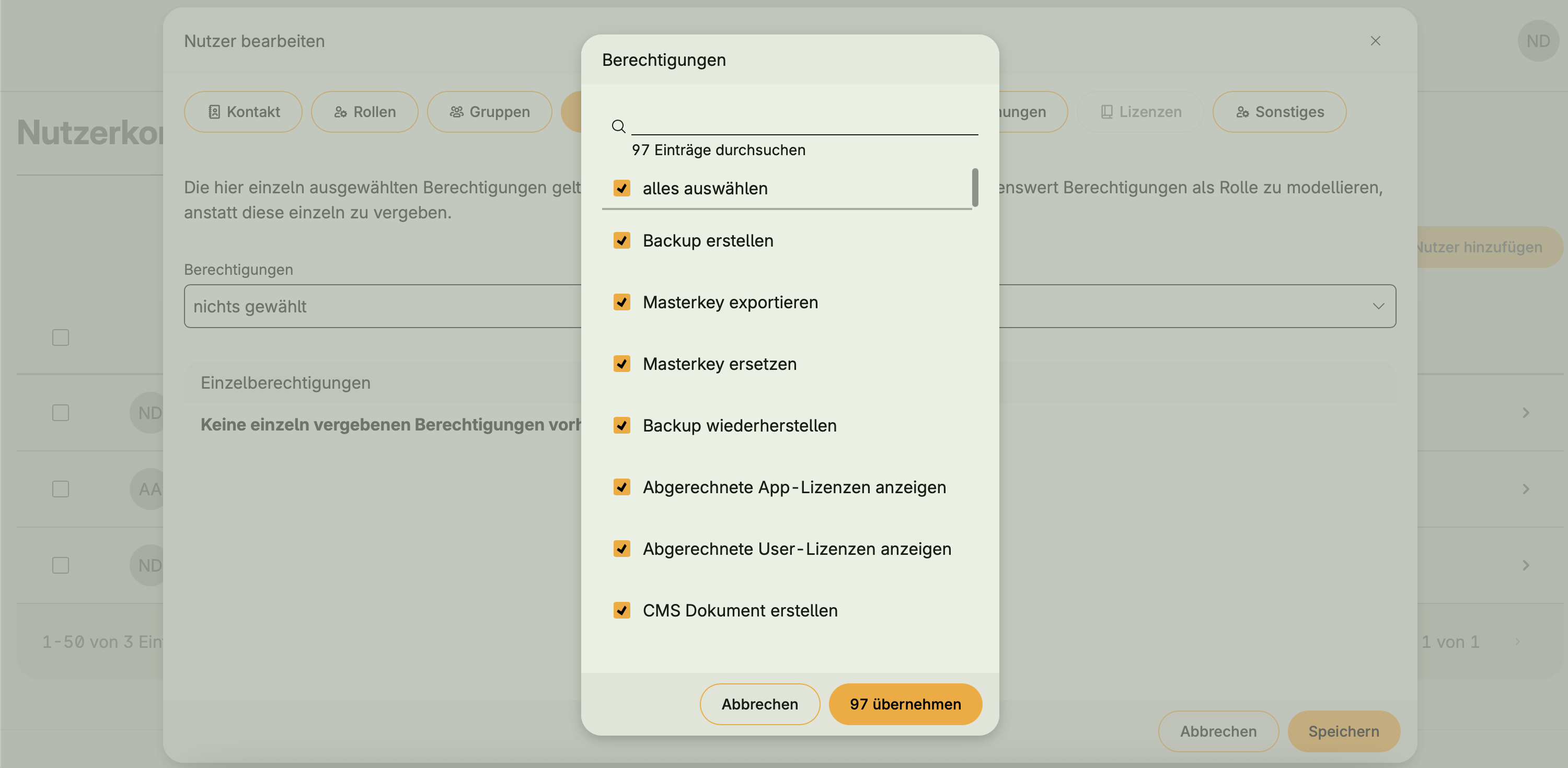Click the Kontakt tab address book icon

(214, 112)
